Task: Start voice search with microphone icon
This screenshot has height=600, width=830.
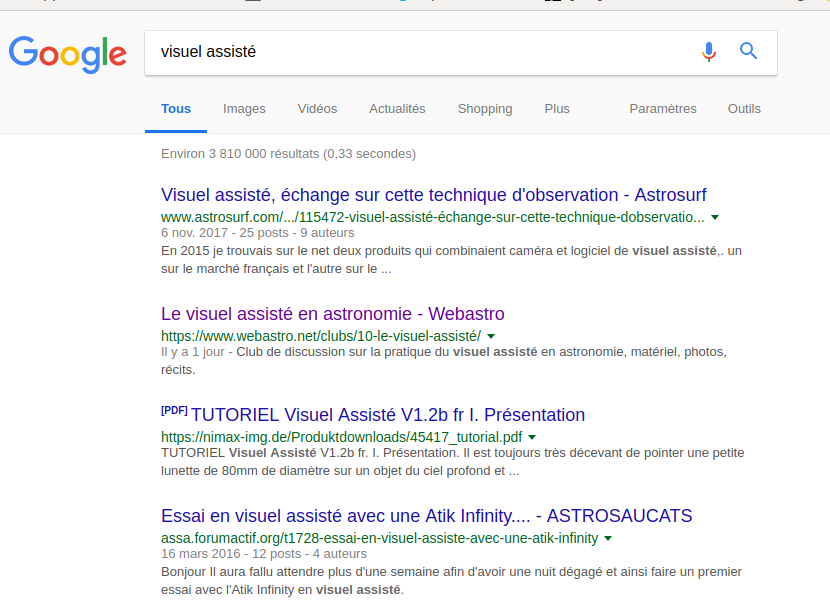Action: click(709, 51)
